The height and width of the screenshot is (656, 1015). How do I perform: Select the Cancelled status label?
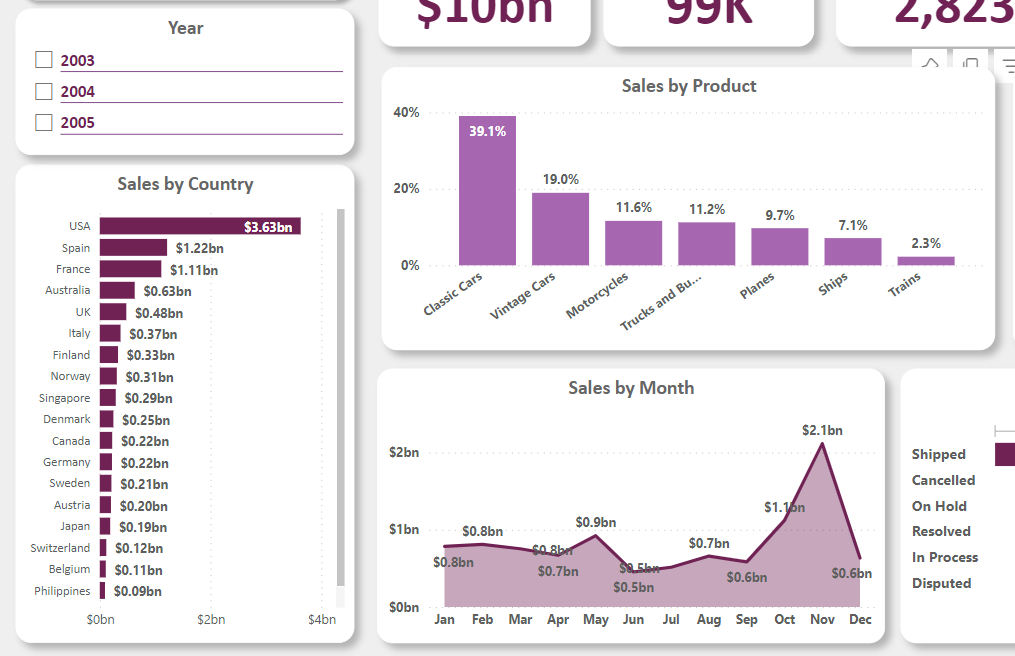coord(943,480)
